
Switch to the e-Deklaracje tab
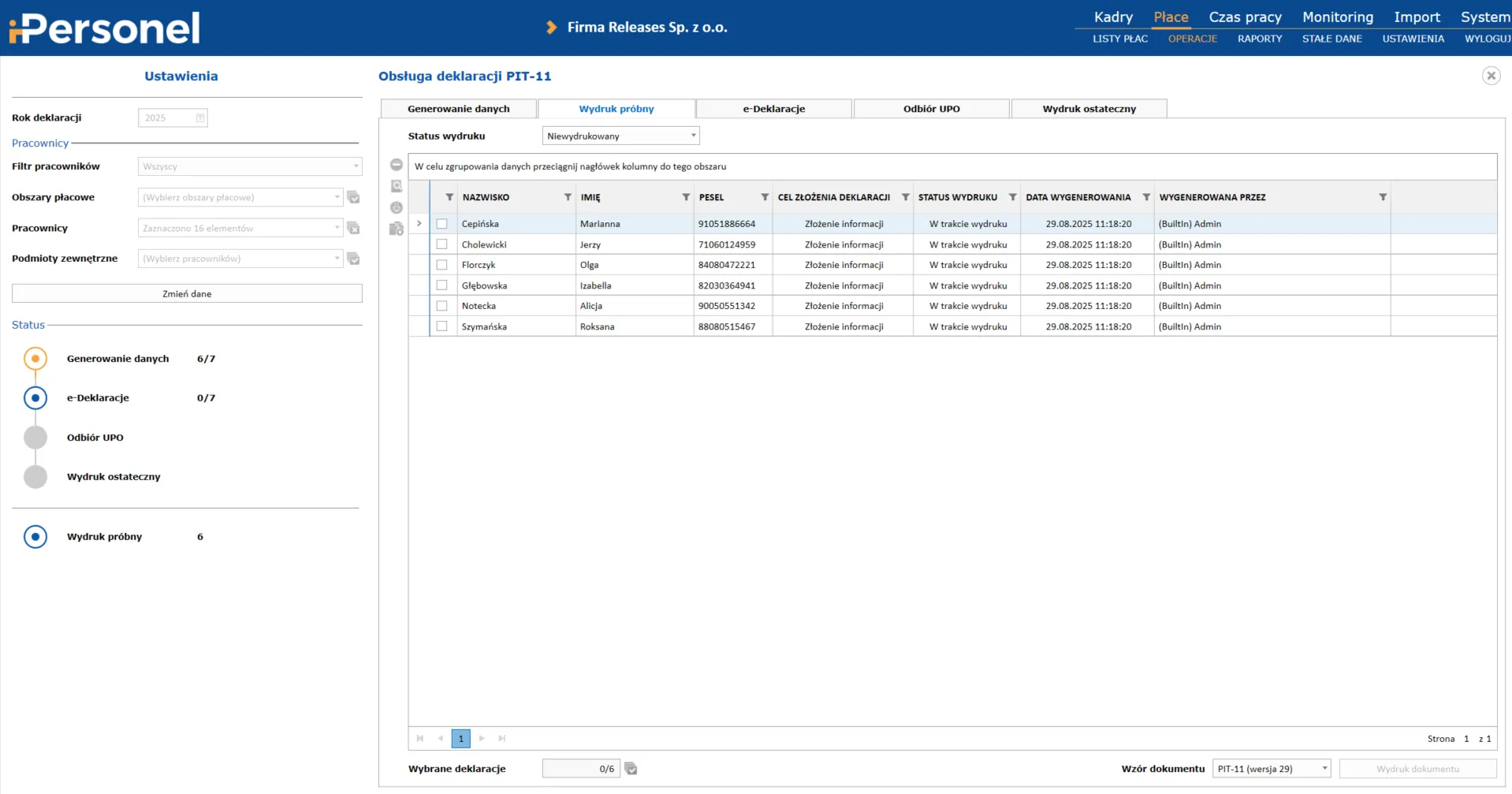773,109
